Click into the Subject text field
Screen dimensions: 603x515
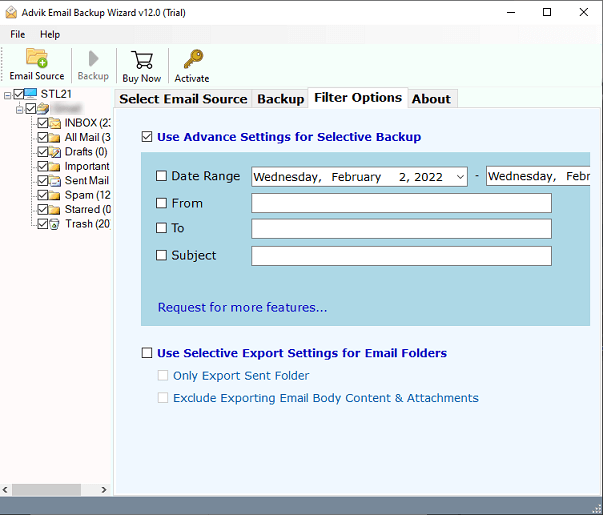(401, 256)
